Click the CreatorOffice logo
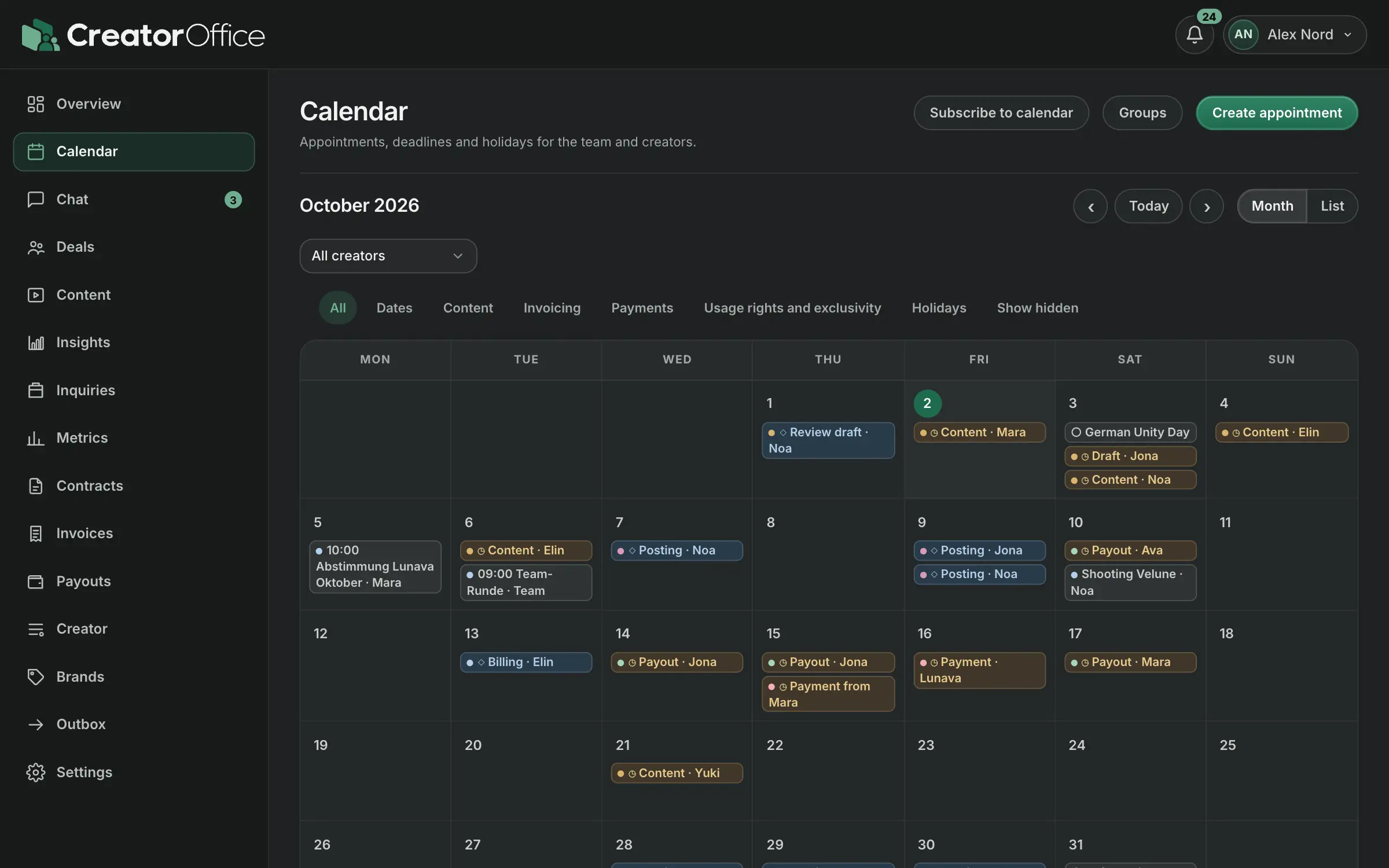This screenshot has height=868, width=1389. point(143,35)
